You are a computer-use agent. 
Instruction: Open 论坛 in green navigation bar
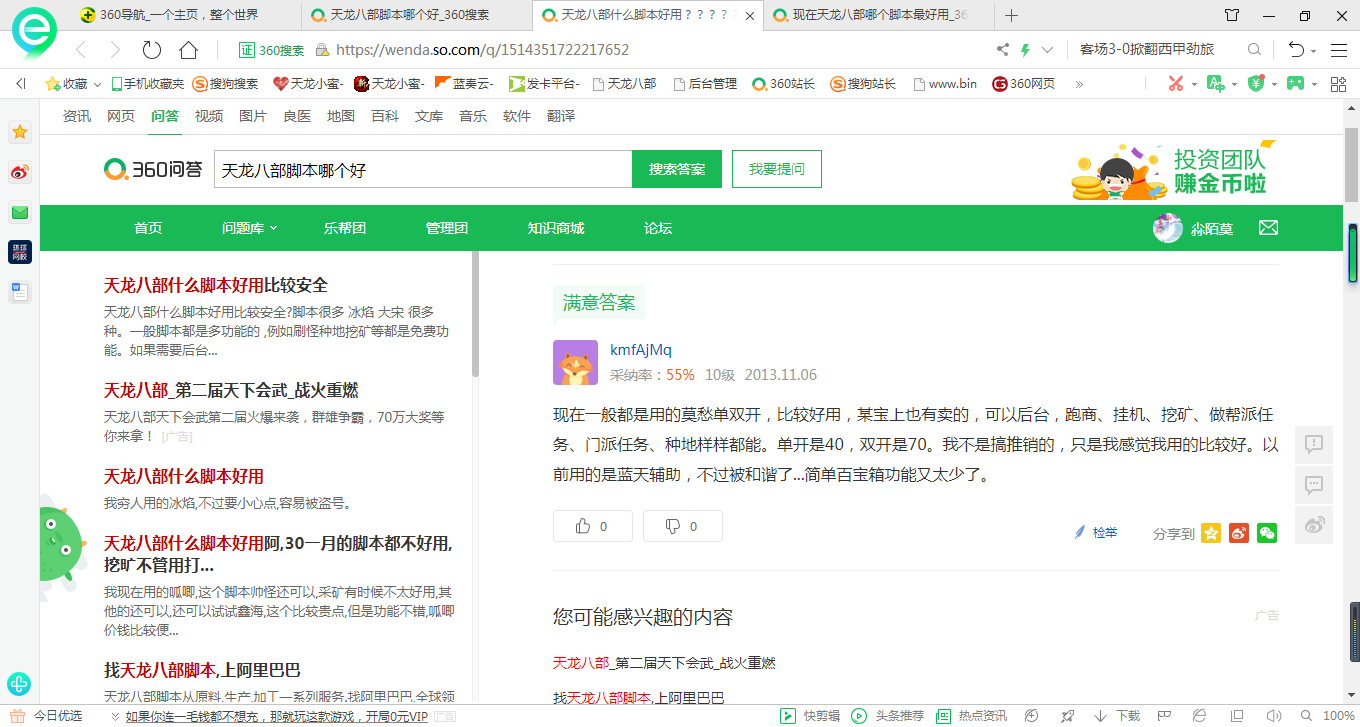coord(658,228)
